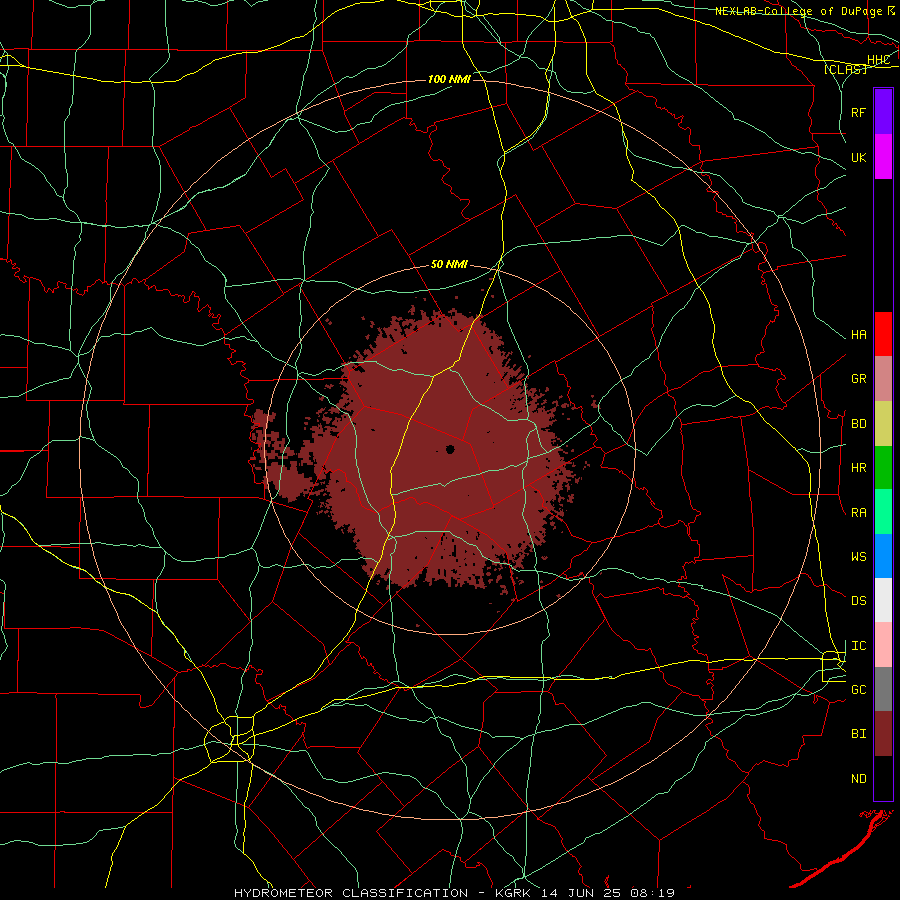
Task: Select the gray GC legend swatch
Action: (883, 689)
